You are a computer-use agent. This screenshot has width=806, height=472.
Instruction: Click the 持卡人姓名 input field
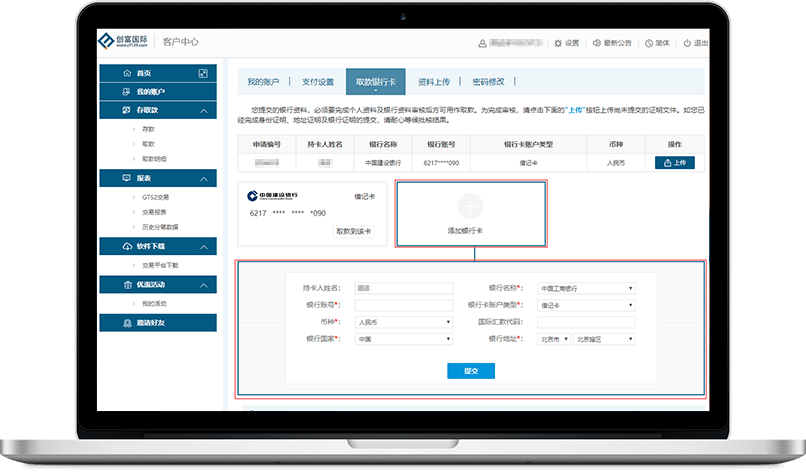pyautogui.click(x=404, y=288)
